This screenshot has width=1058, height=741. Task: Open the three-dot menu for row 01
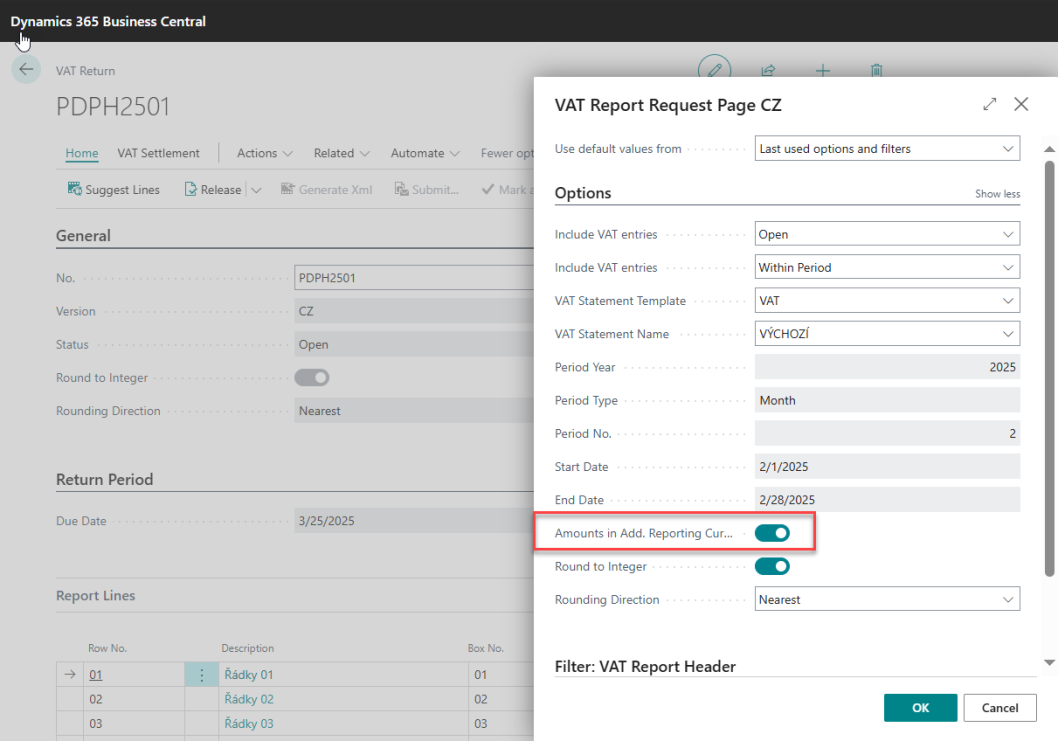coord(201,675)
